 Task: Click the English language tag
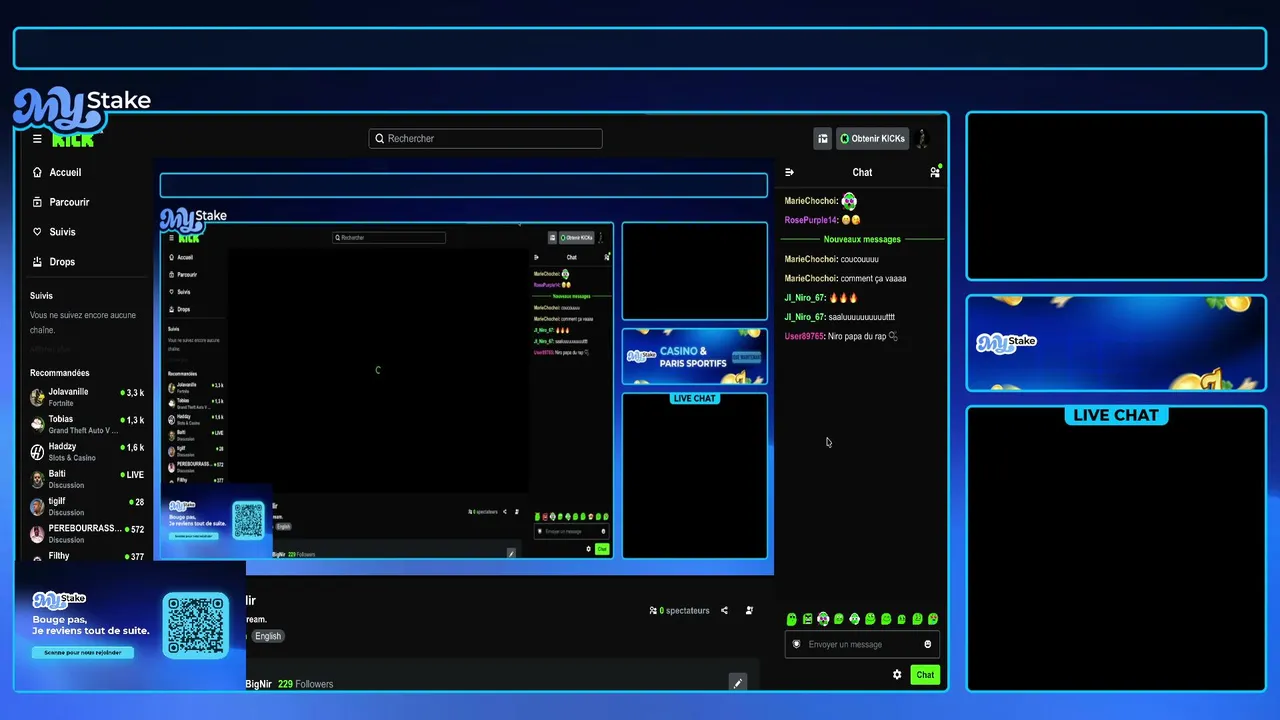268,636
